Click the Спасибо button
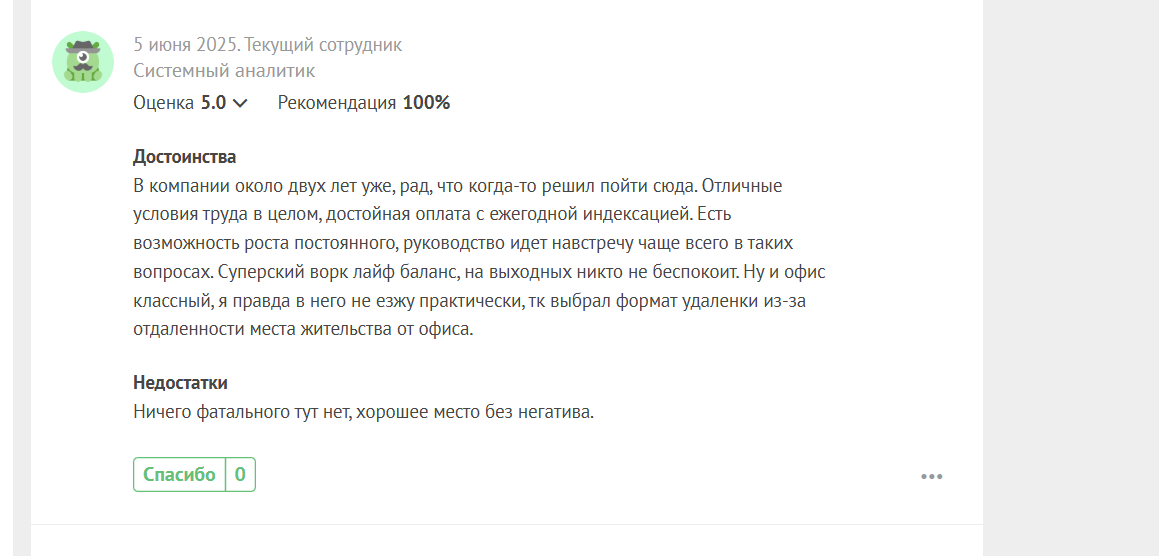1159x556 pixels. click(180, 475)
